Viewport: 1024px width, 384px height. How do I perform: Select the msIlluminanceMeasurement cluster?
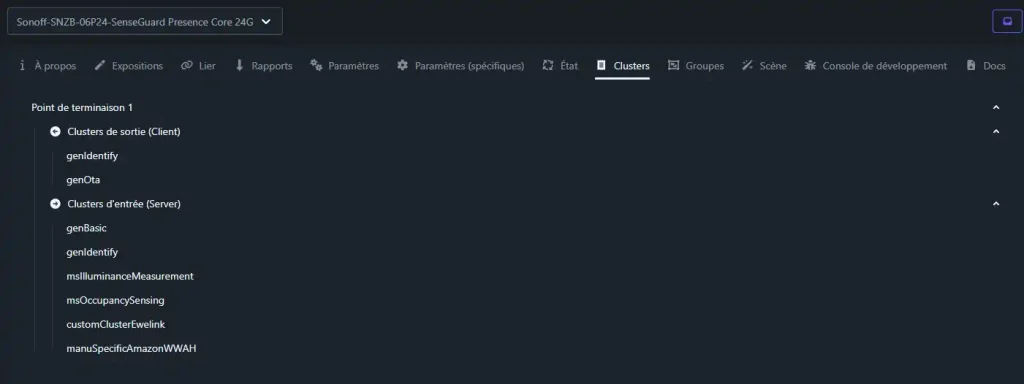click(x=130, y=276)
